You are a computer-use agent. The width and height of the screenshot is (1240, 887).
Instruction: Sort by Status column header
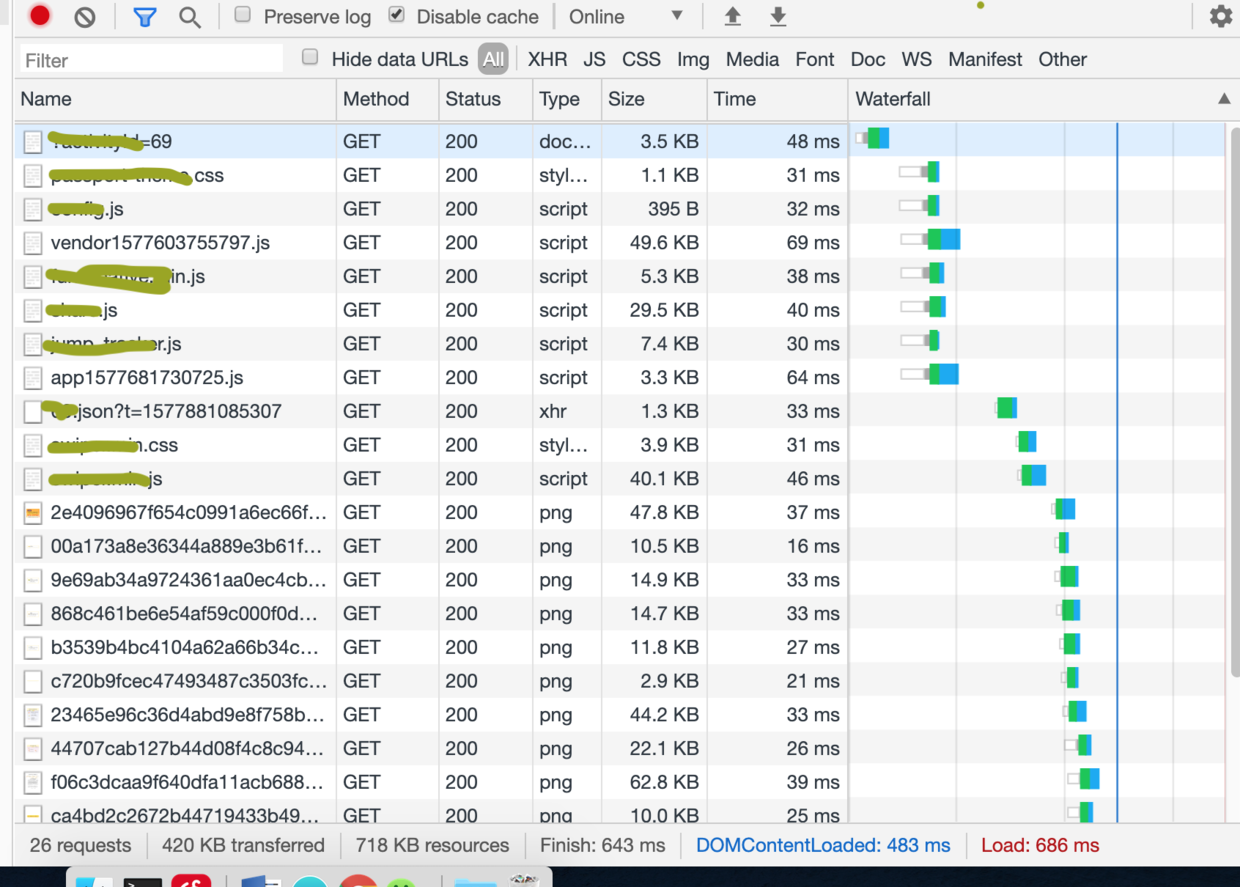(485, 99)
